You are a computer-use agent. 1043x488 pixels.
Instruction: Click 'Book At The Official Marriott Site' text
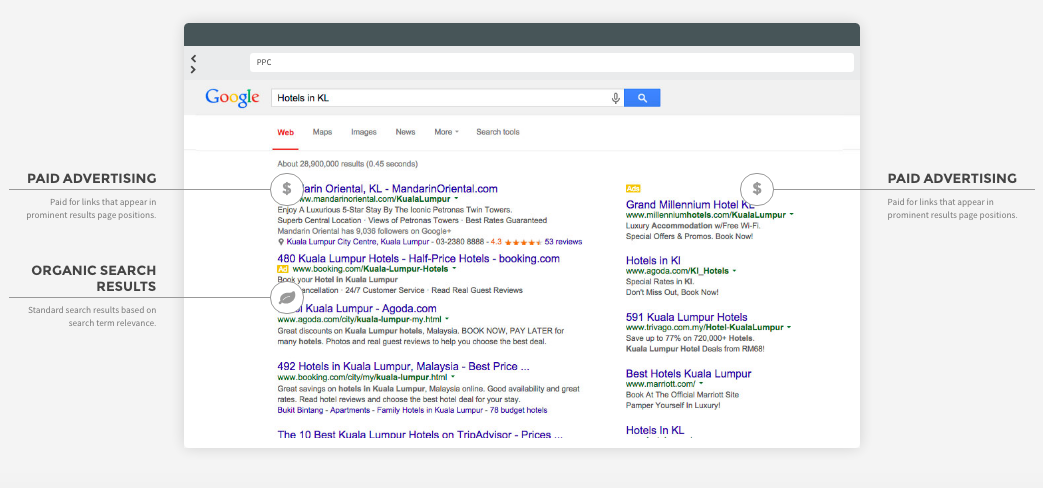click(682, 395)
